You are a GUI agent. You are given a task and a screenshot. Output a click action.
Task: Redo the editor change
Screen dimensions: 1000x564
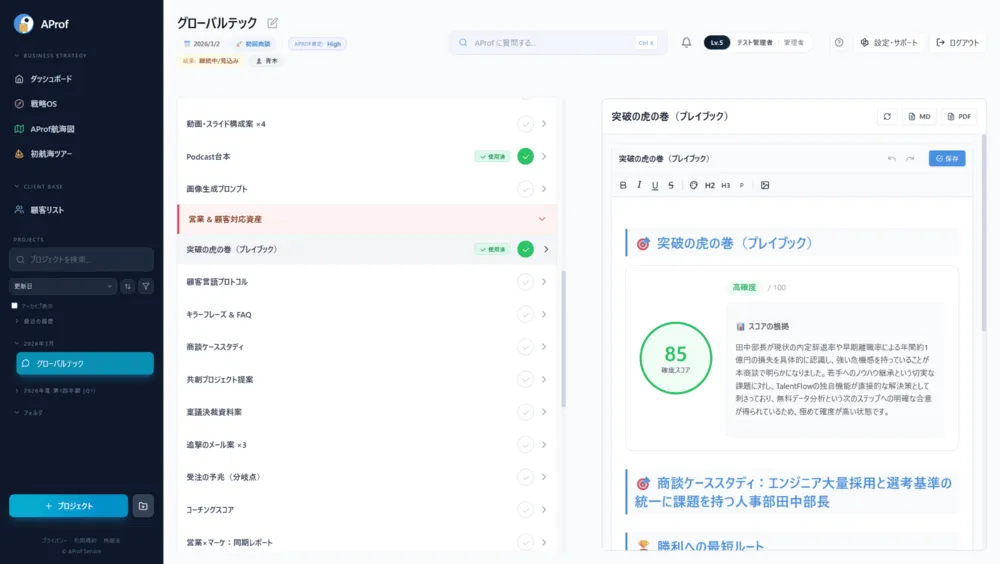pyautogui.click(x=910, y=159)
